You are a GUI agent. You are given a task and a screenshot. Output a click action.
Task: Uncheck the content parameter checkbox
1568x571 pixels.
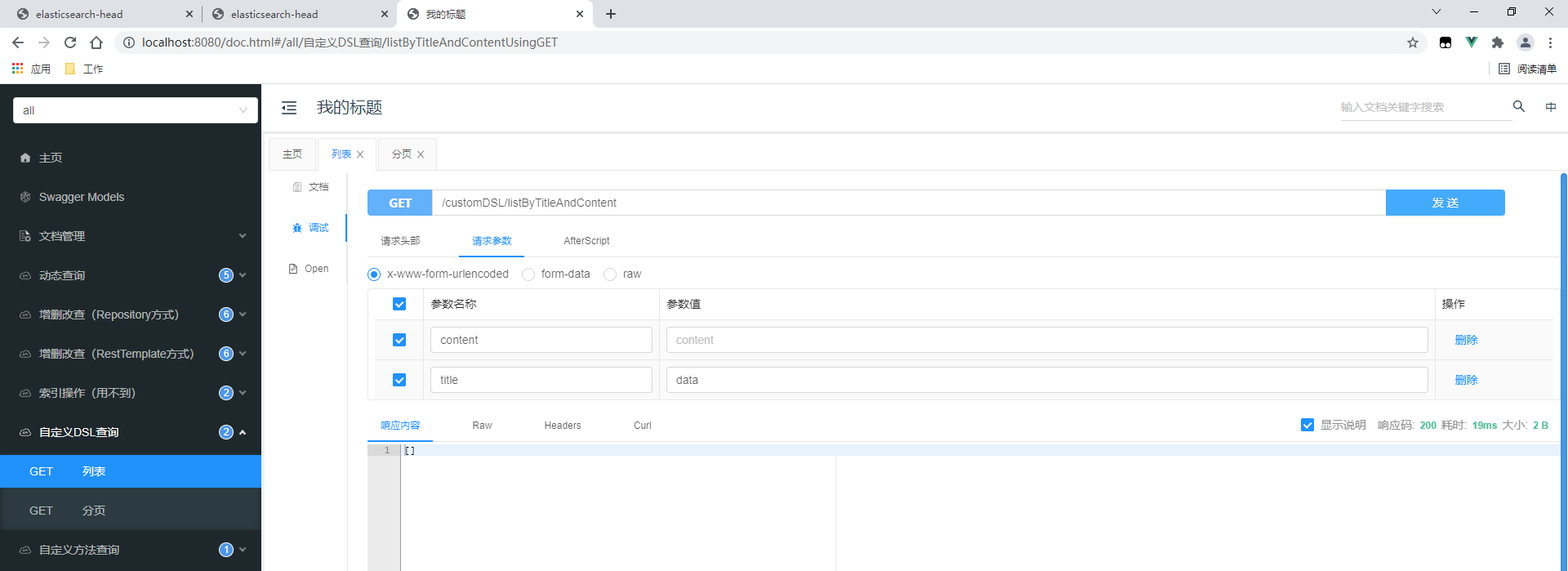(399, 340)
